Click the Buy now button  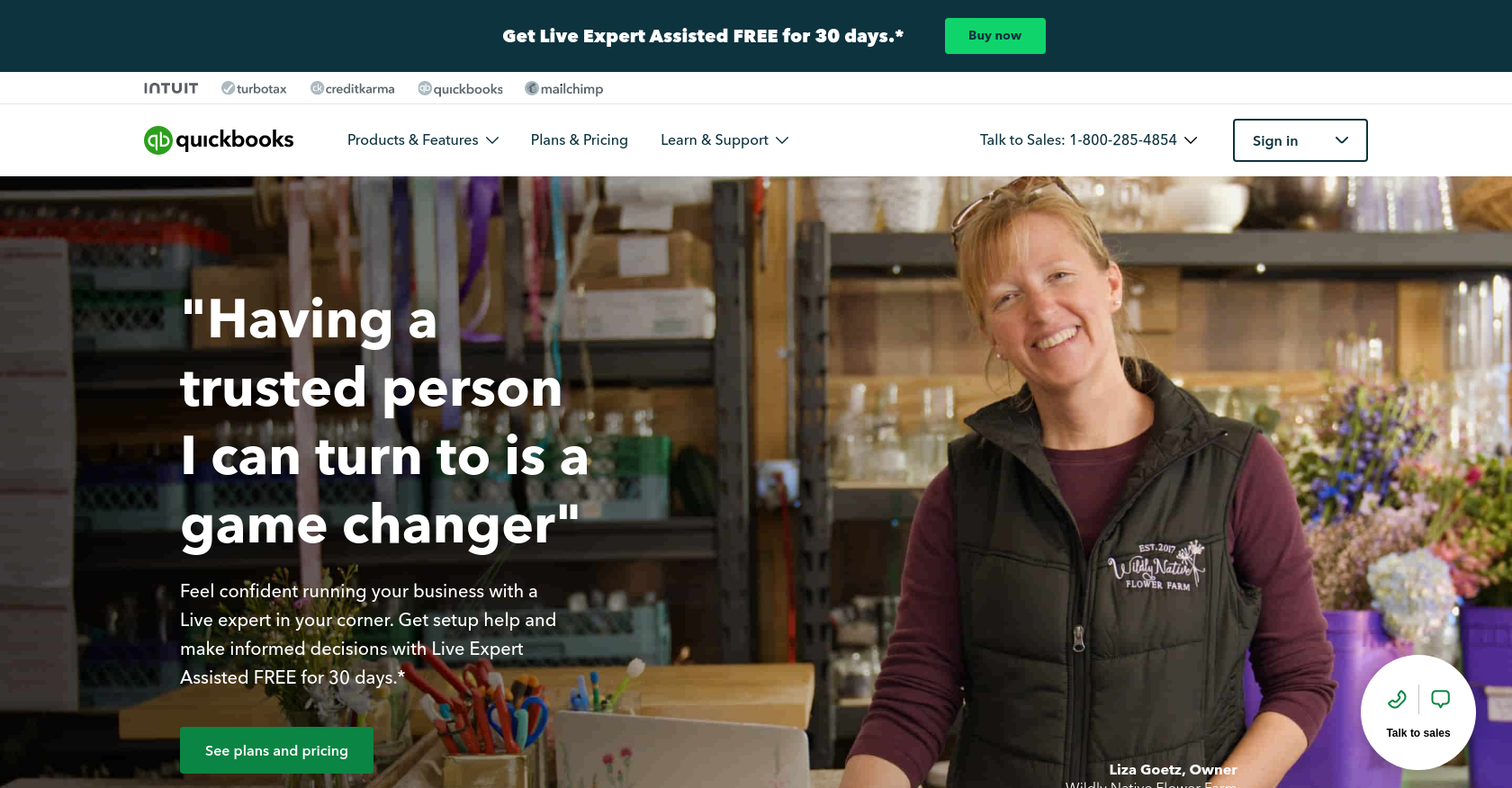[995, 36]
